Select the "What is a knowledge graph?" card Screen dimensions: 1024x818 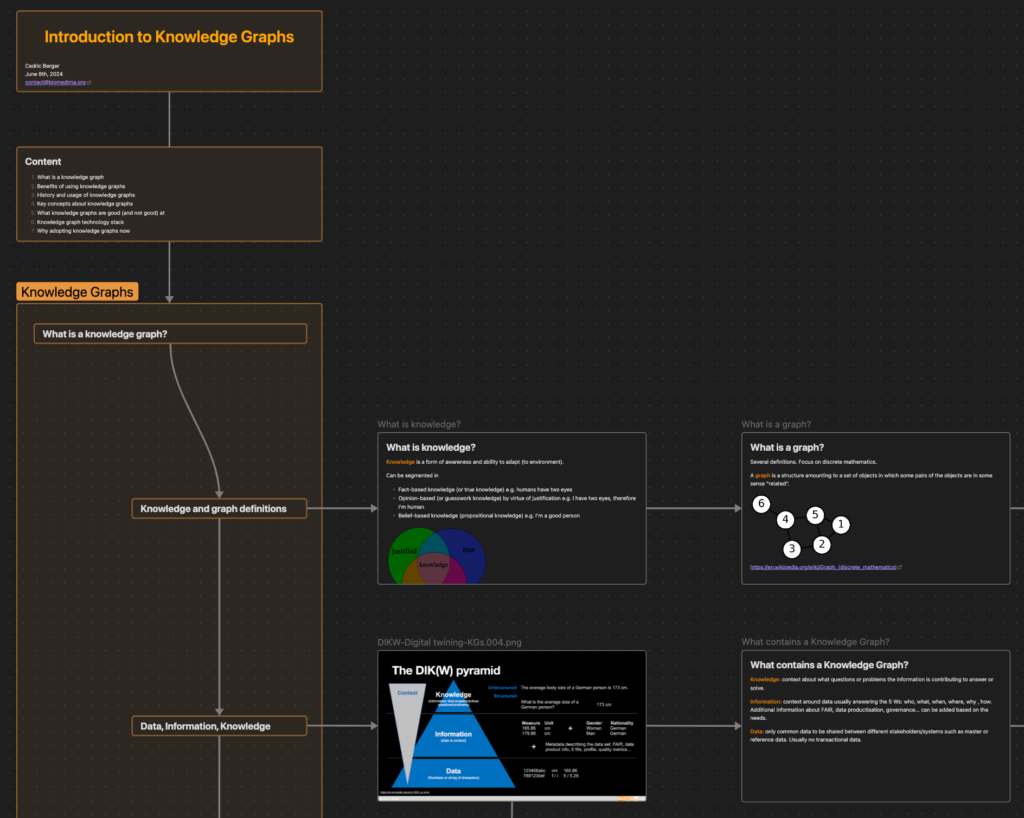coord(170,334)
